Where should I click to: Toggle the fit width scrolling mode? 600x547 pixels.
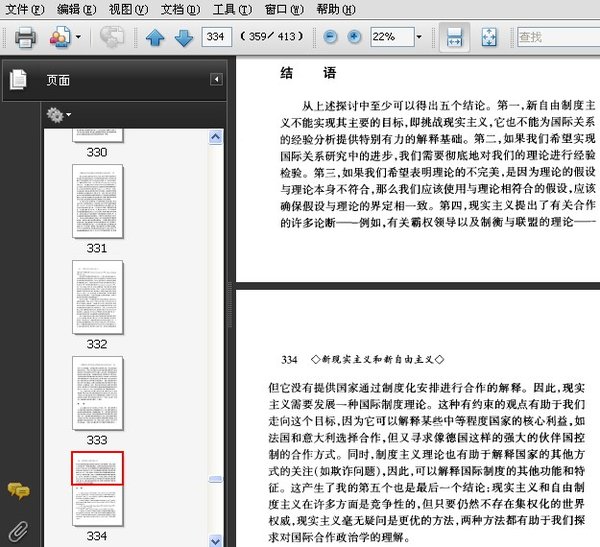(454, 37)
